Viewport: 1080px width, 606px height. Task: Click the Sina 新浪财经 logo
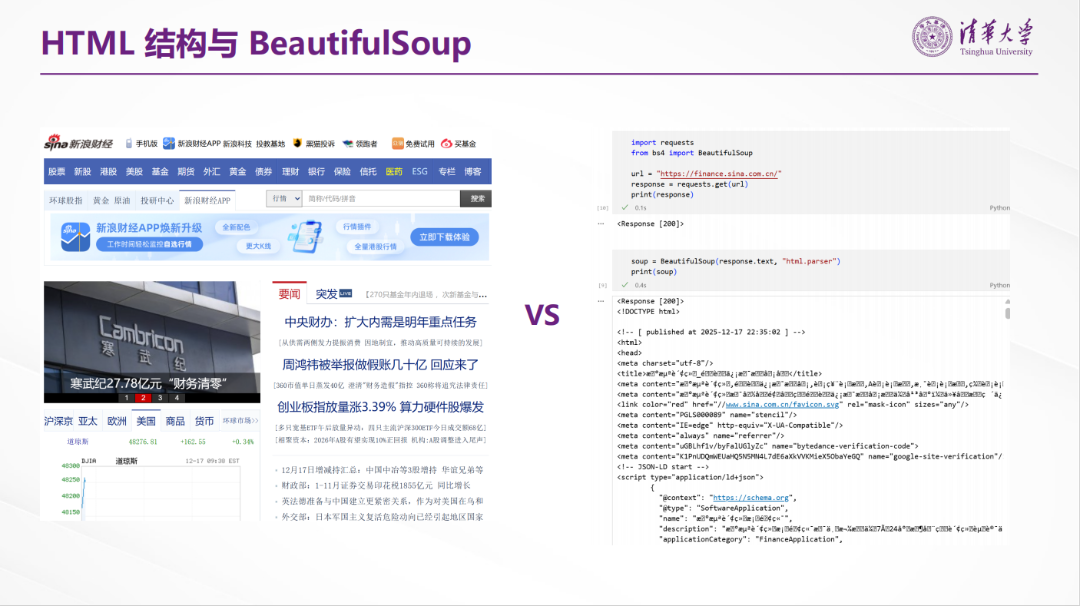(78, 143)
